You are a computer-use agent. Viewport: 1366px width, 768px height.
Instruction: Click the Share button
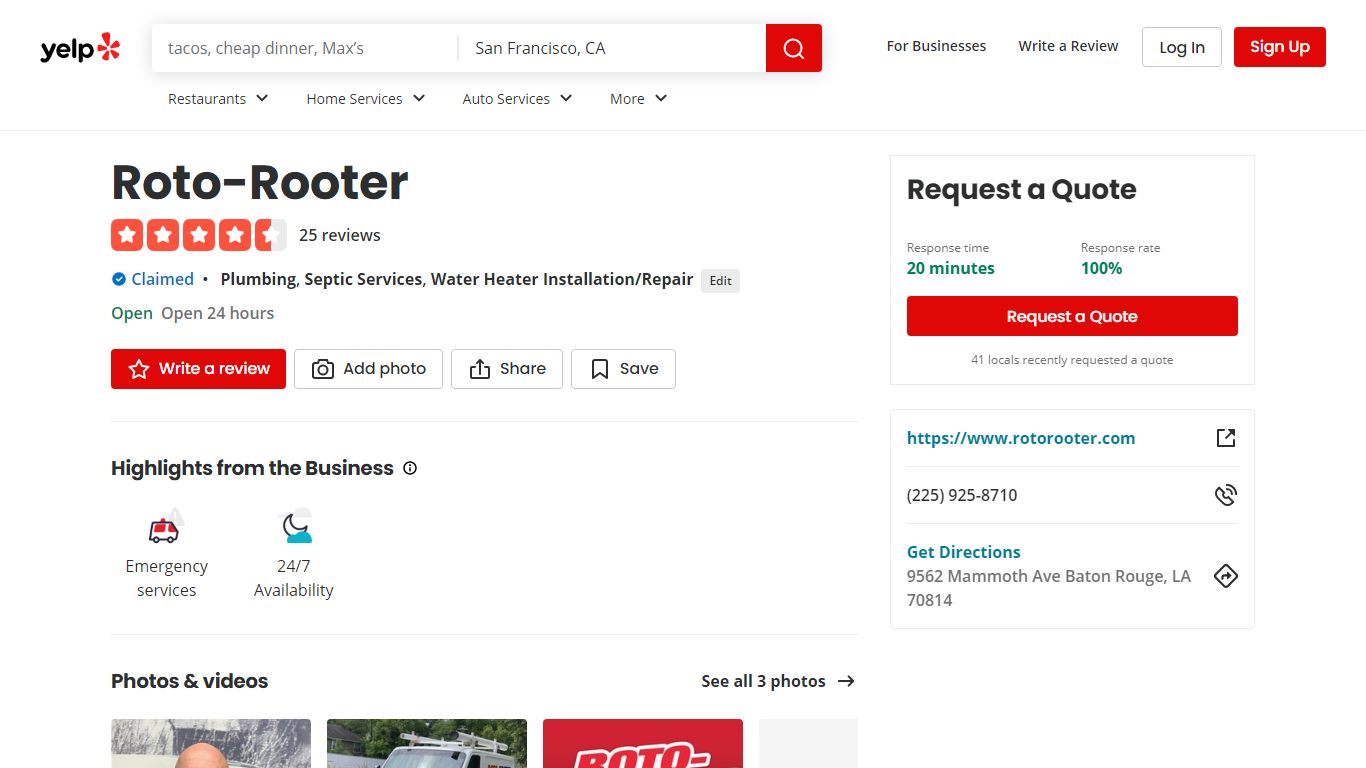507,369
